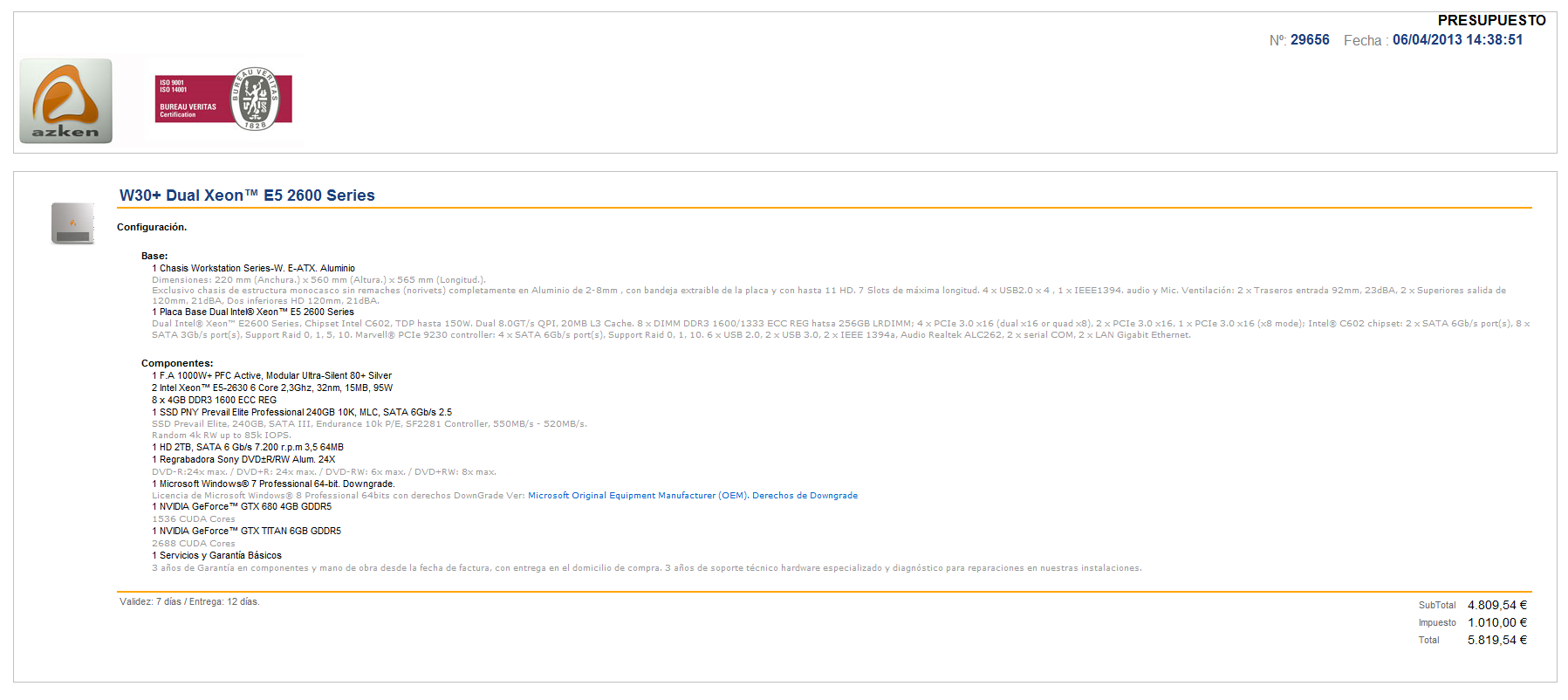The height and width of the screenshot is (700, 1568).
Task: Click the Dimensiones 220 mm chassis description
Action: pyautogui.click(x=318, y=280)
